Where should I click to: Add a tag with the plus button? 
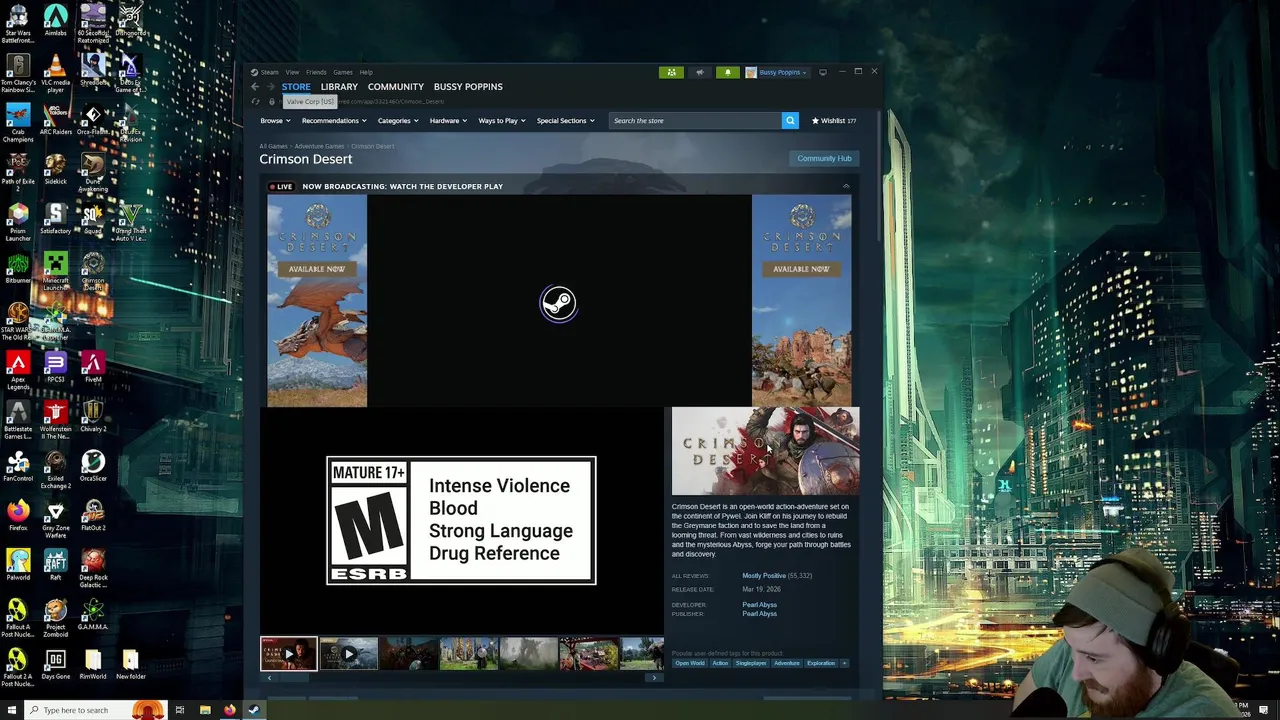(x=844, y=663)
